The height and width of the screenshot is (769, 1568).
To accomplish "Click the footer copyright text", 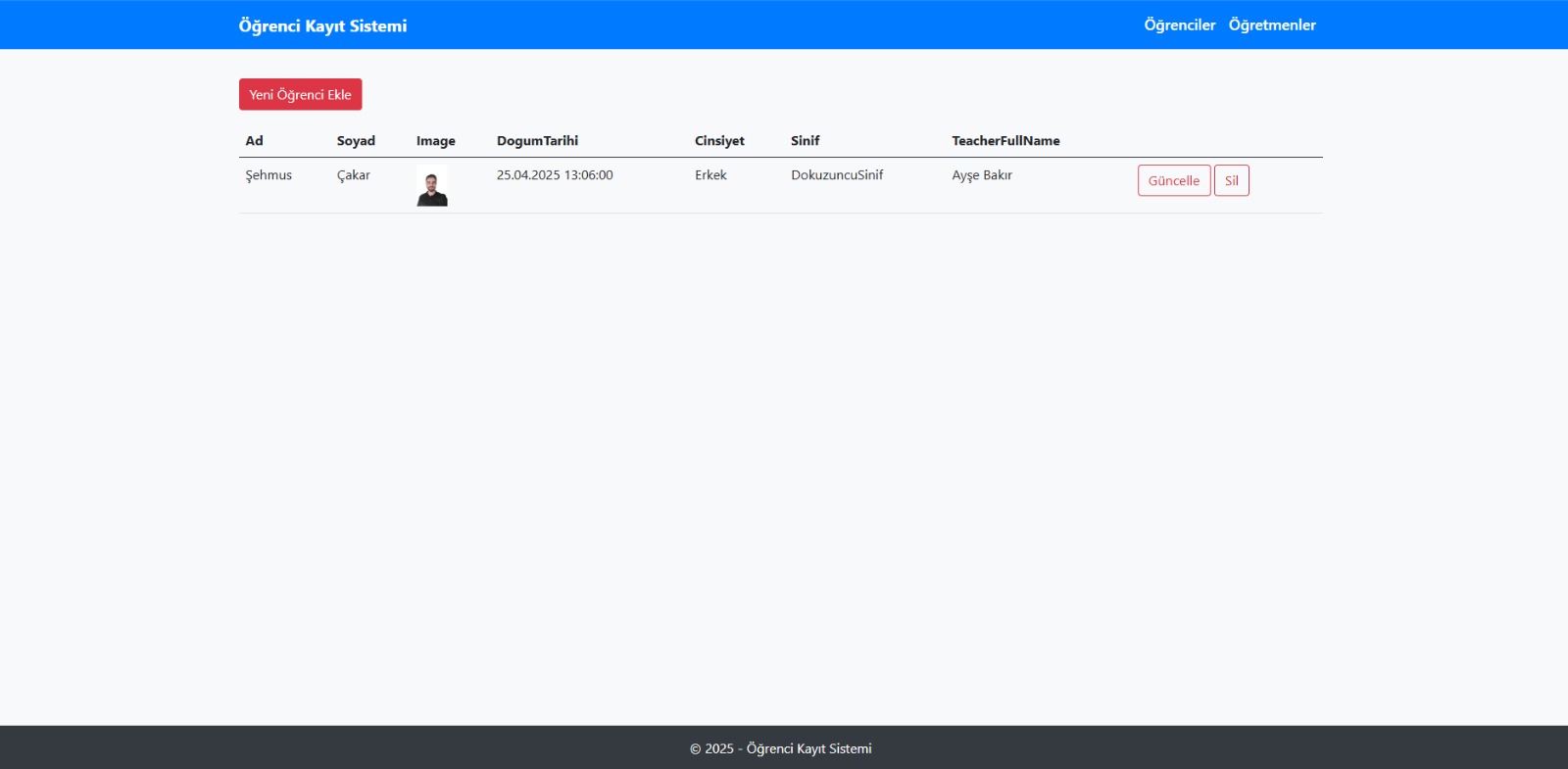I will [x=781, y=748].
